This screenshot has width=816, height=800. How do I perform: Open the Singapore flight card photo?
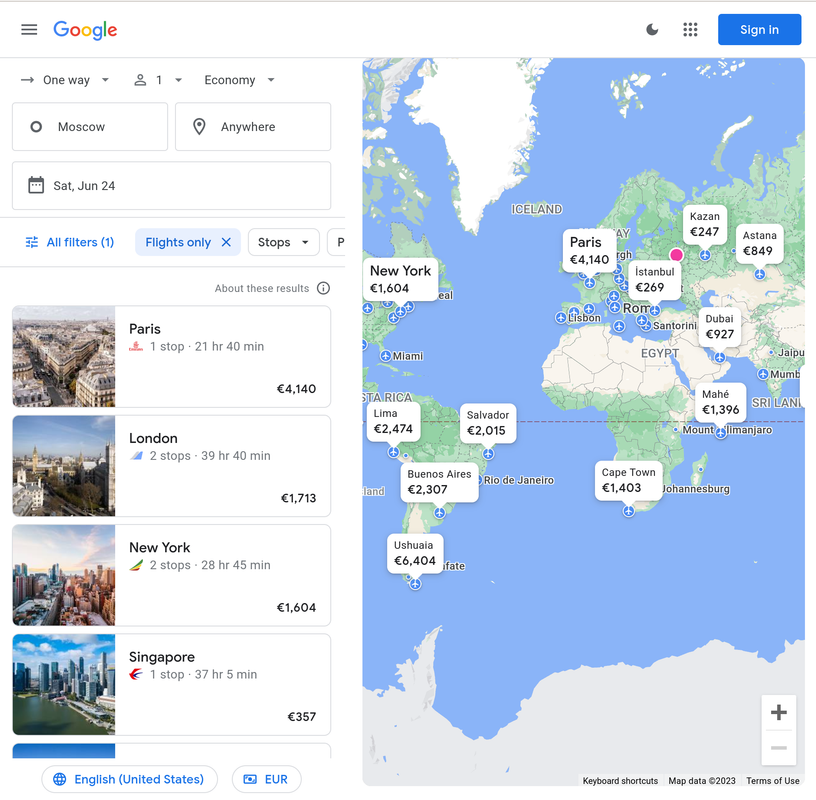[64, 684]
